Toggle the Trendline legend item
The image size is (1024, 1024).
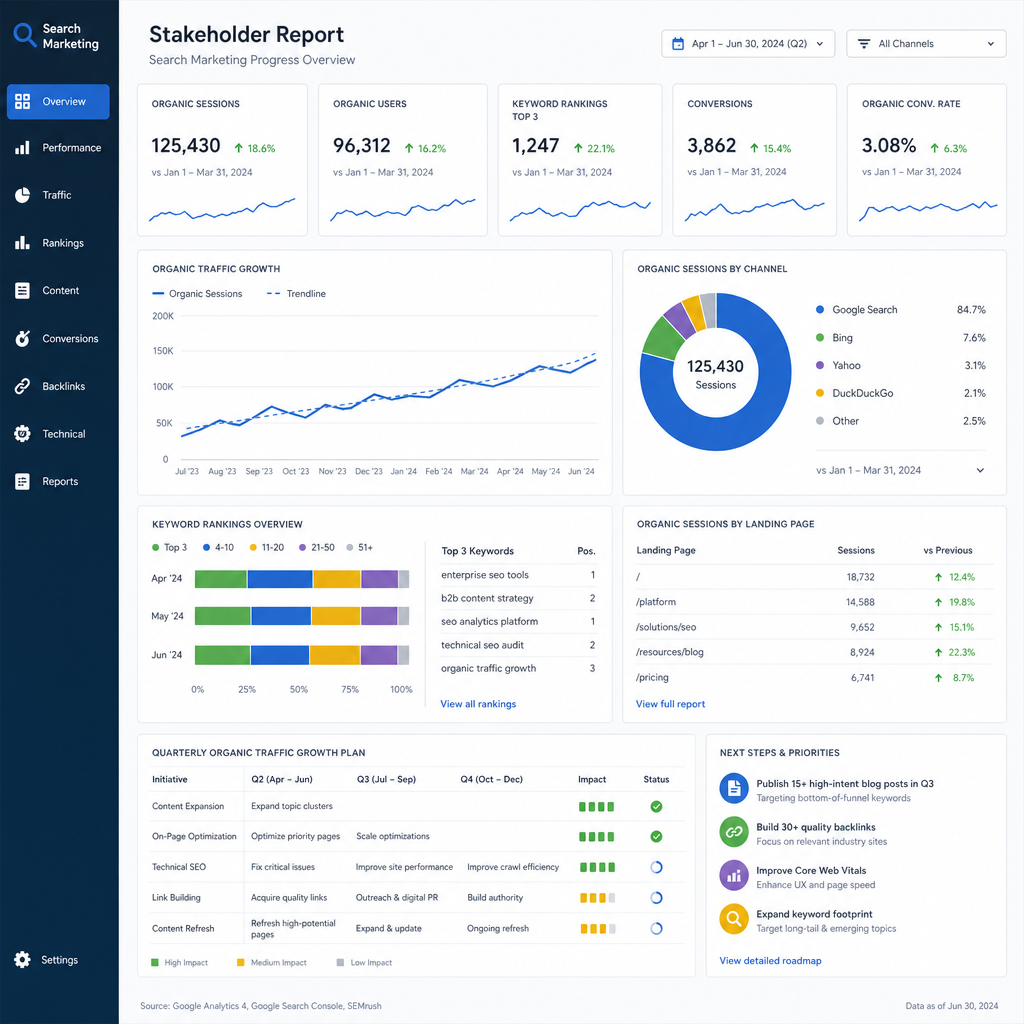tap(296, 294)
